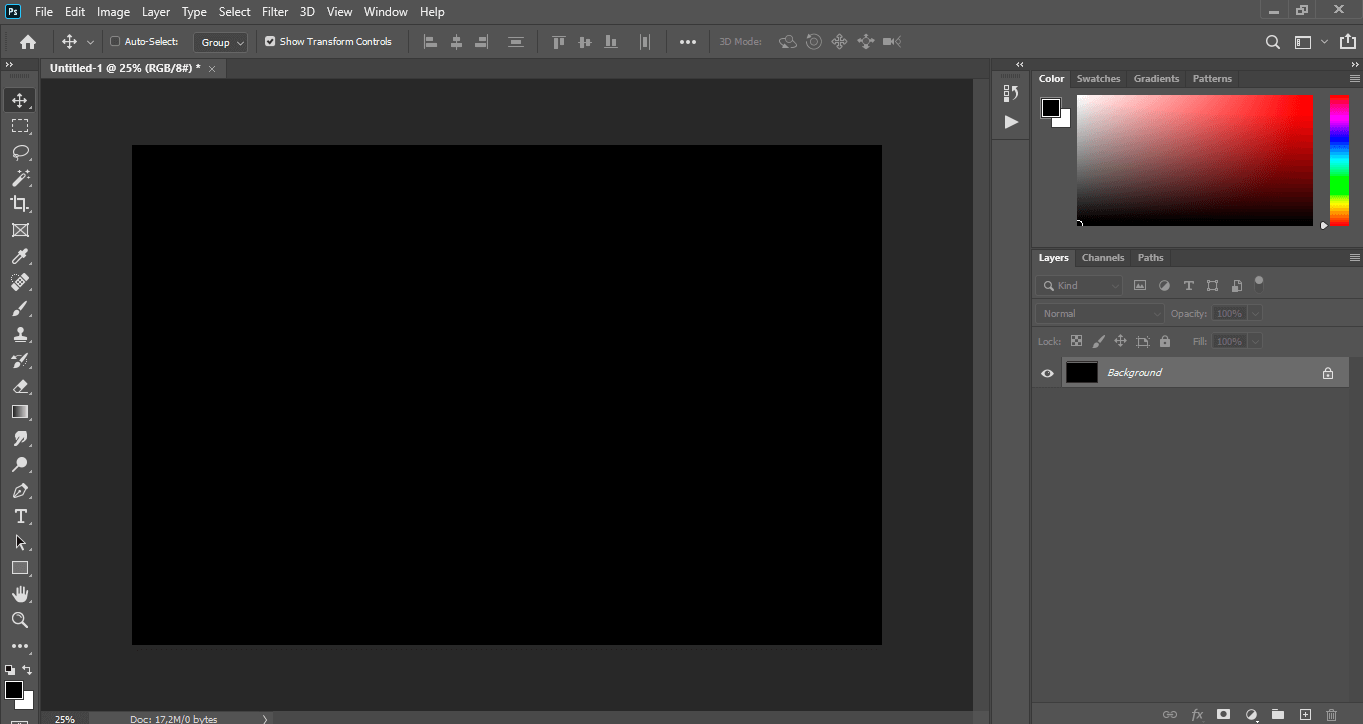
Task: Select the Rectangle shape tool
Action: pos(20,568)
